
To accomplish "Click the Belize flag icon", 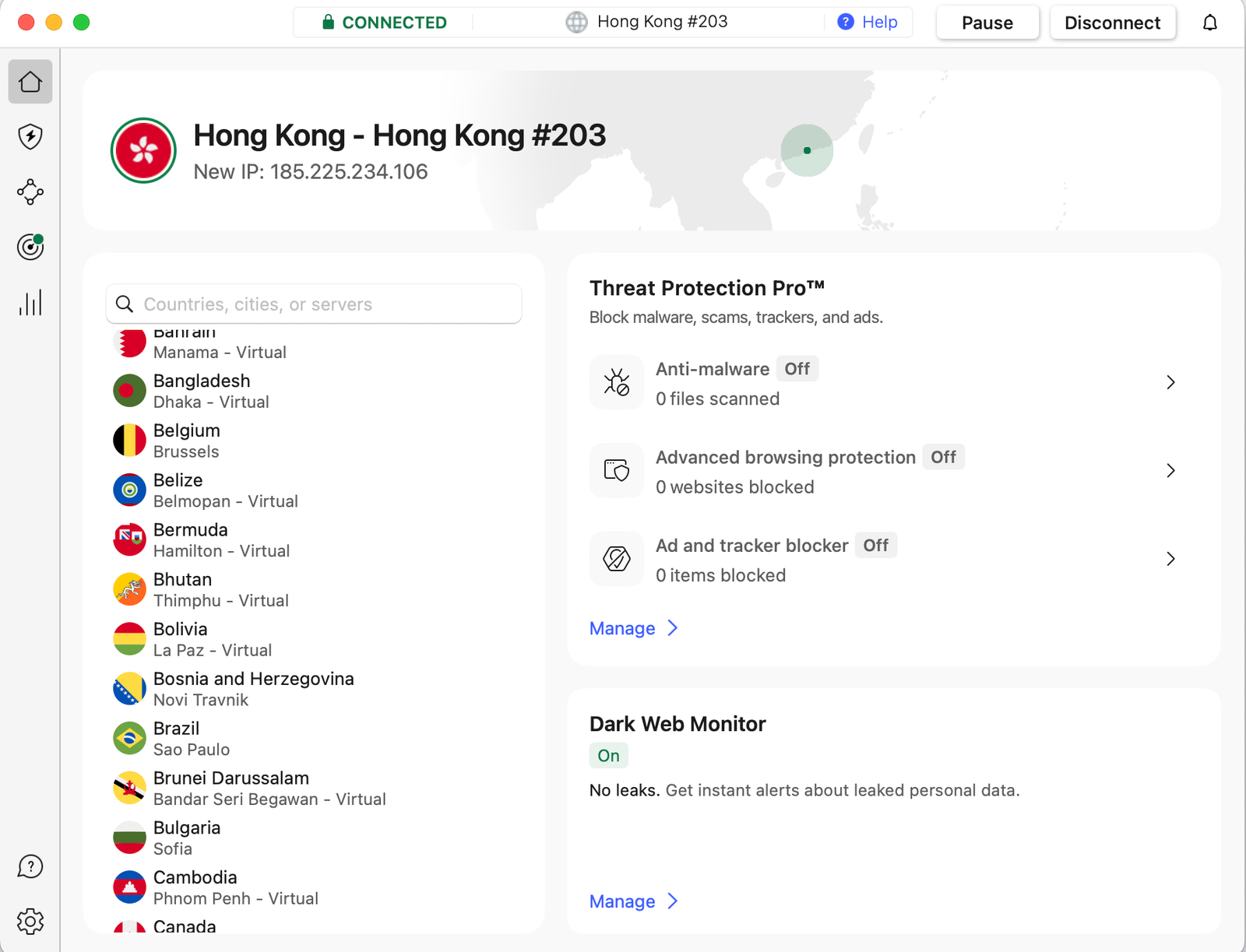I will point(129,490).
